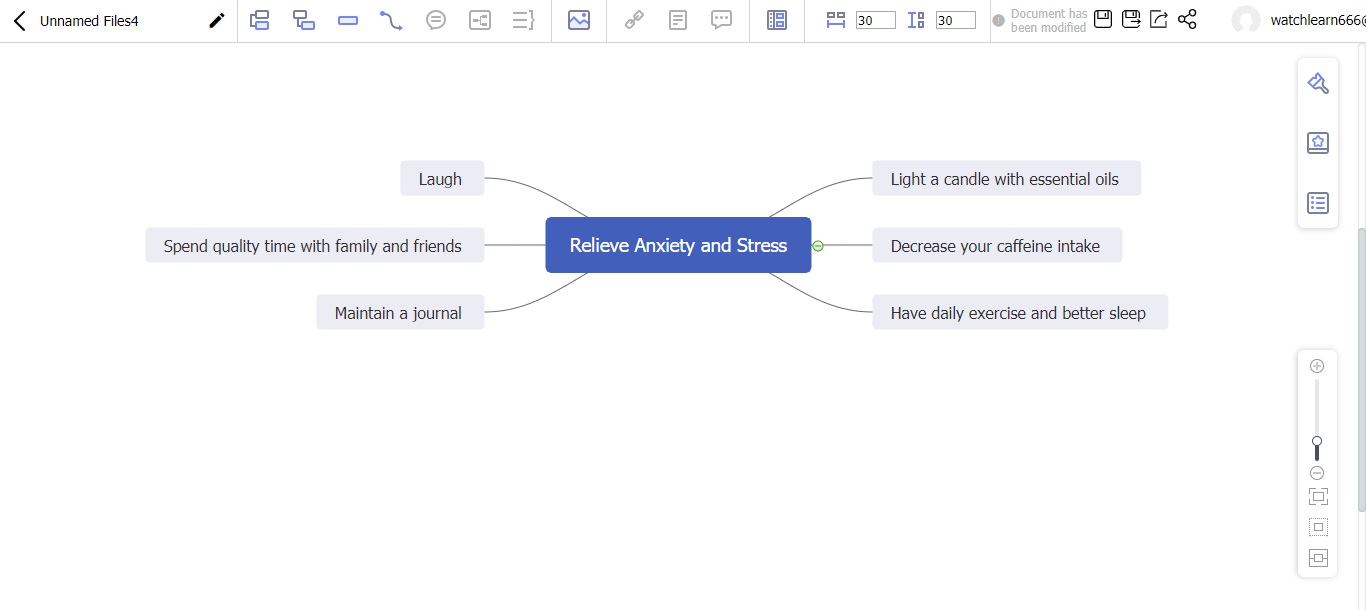This screenshot has width=1366, height=610.
Task: Select the central Relieve Anxiety and Stress node
Action: pyautogui.click(x=678, y=245)
